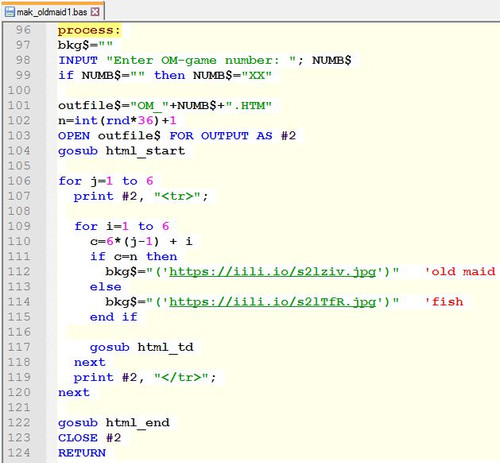
Task: Click line number 112 in margin
Action: pos(19,271)
